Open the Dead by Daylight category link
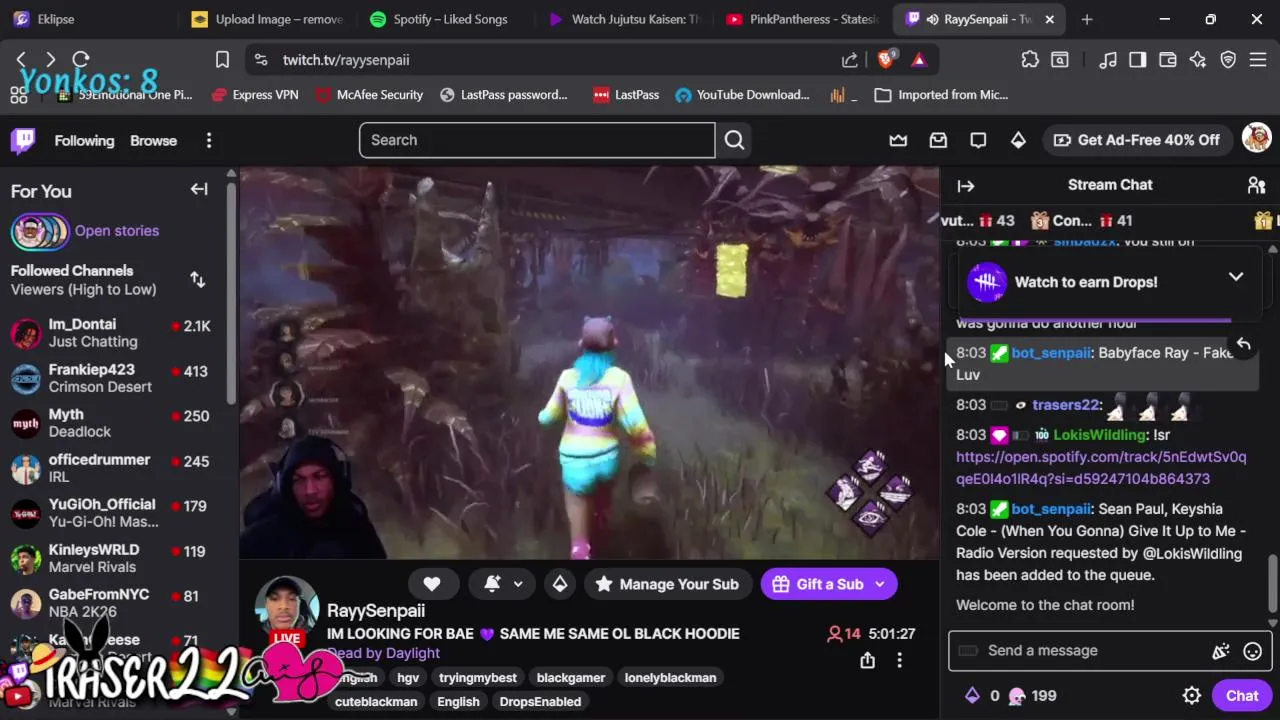The image size is (1280, 720). point(384,653)
